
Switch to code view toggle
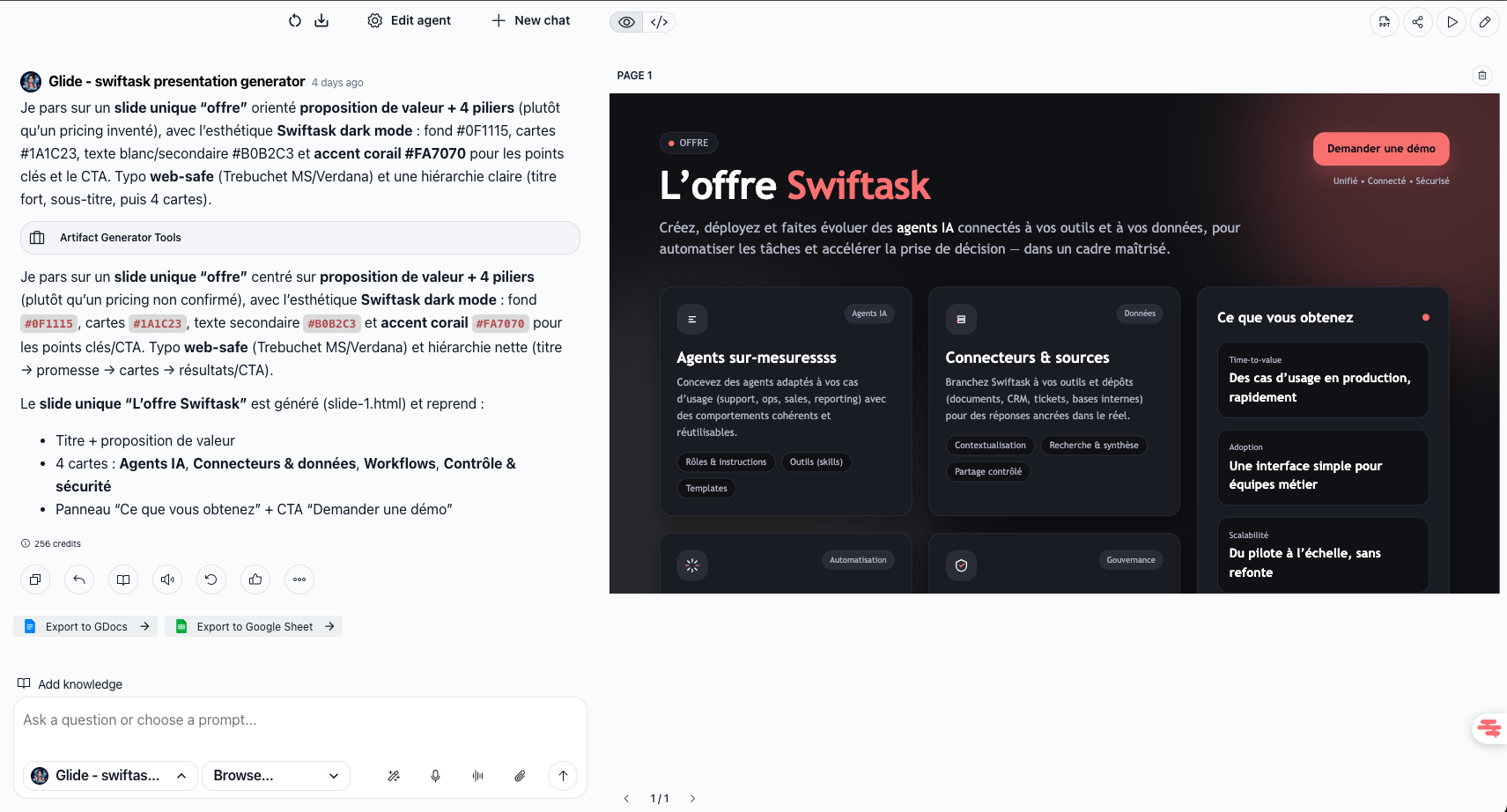pyautogui.click(x=659, y=22)
